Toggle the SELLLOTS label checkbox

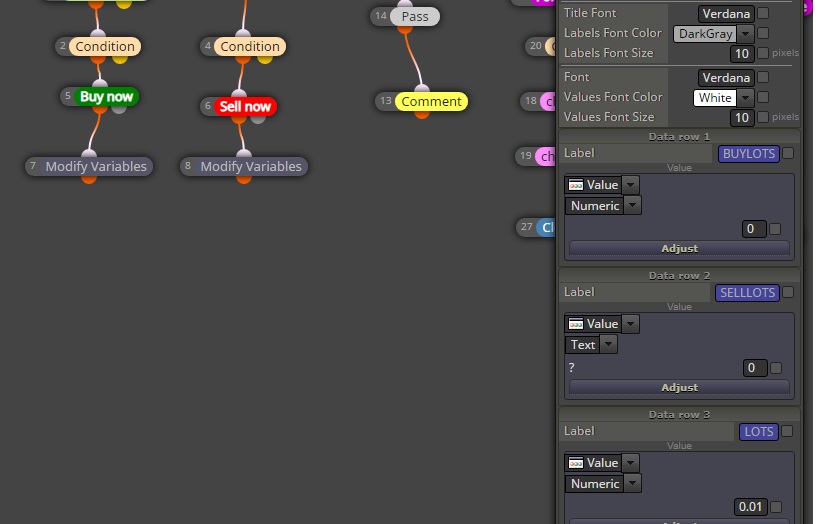point(788,292)
